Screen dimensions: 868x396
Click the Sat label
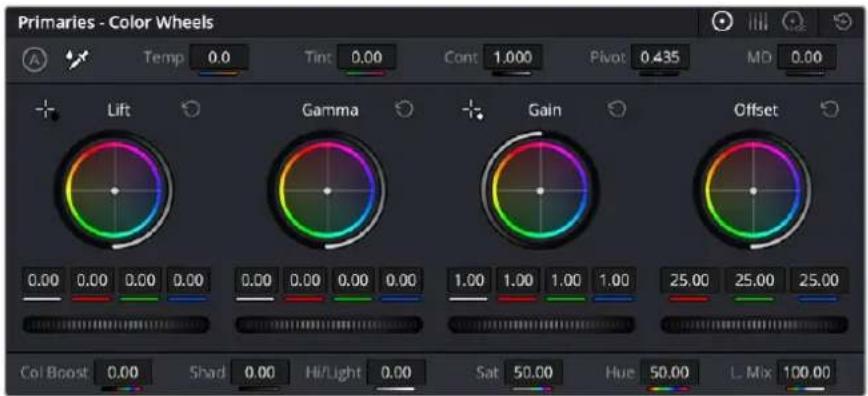[x=487, y=372]
